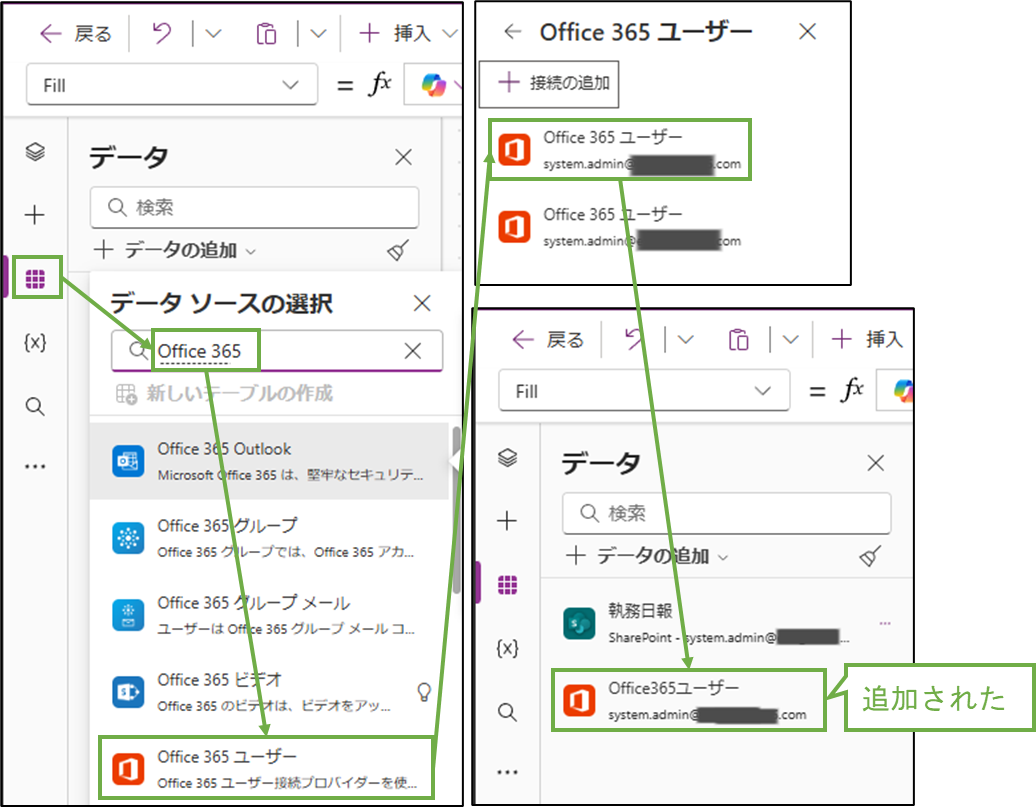The image size is (1036, 807).
Task: Open Variables {x} icon in lower-right sidebar
Action: click(507, 648)
